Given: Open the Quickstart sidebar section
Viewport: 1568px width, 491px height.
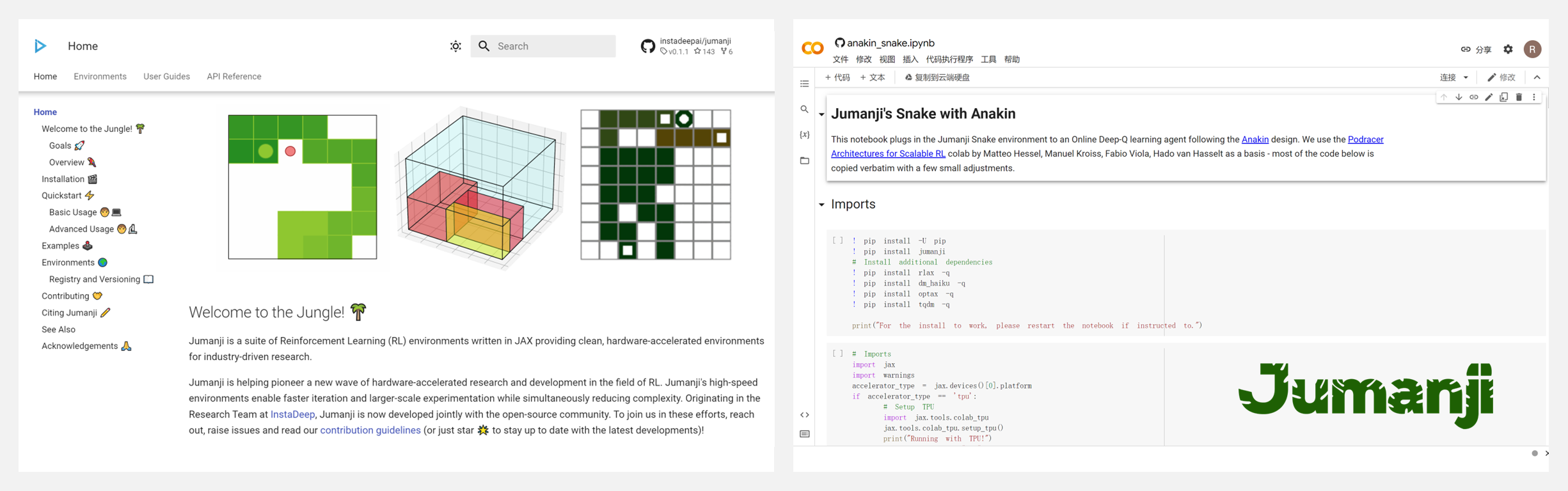Looking at the screenshot, I should 68,196.
